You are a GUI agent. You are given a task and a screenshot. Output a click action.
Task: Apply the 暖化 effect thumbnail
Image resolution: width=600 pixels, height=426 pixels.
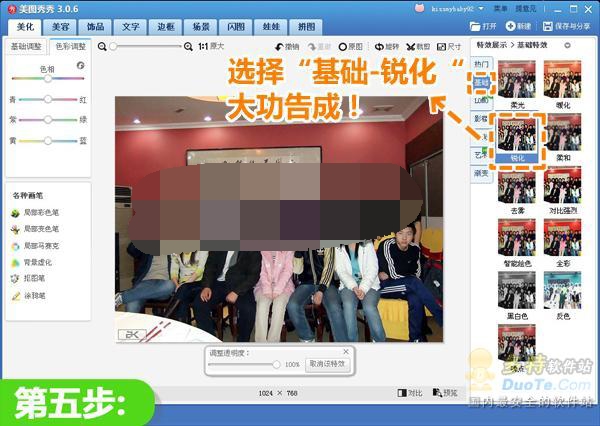[x=562, y=80]
